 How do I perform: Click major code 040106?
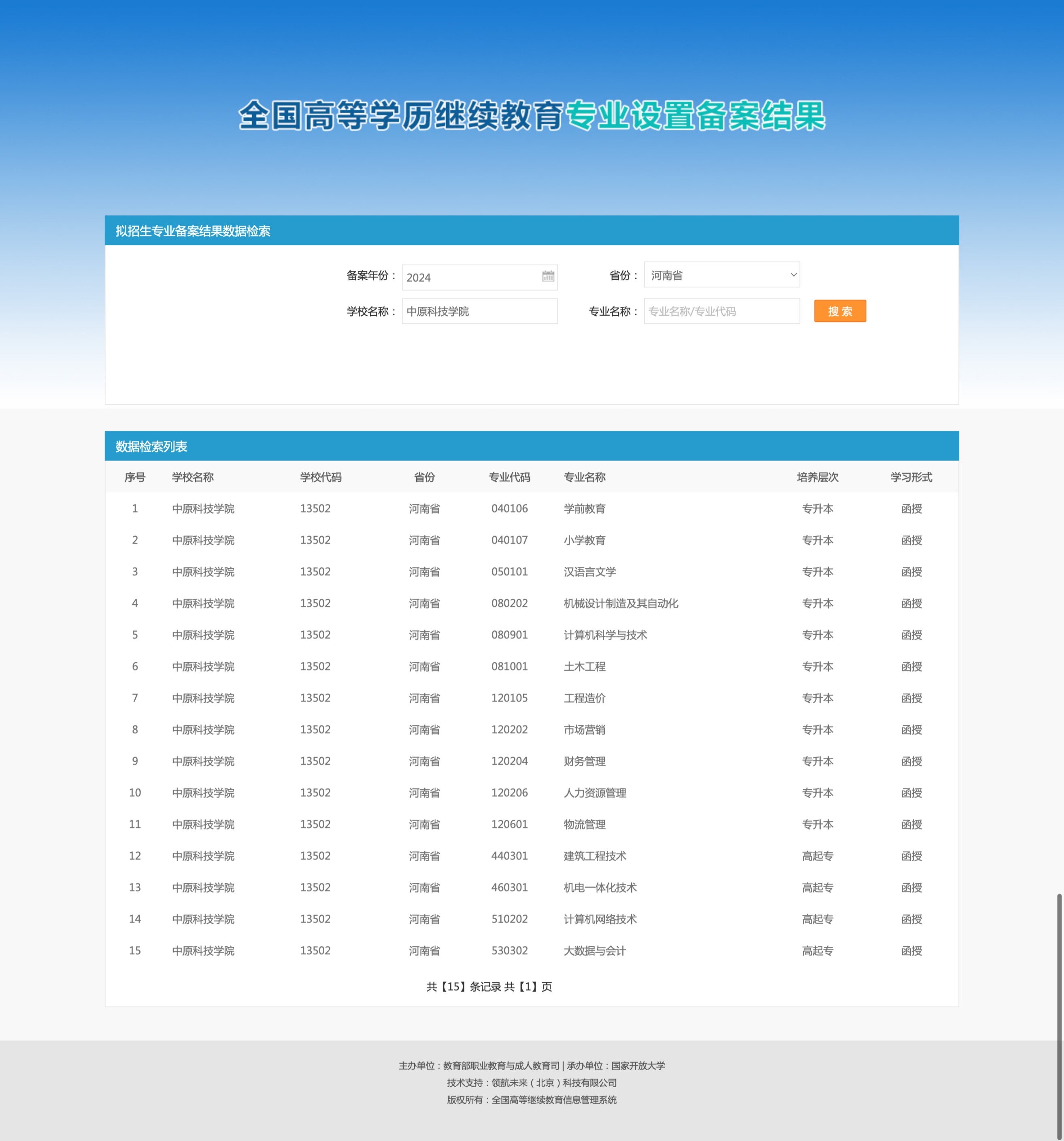(509, 508)
